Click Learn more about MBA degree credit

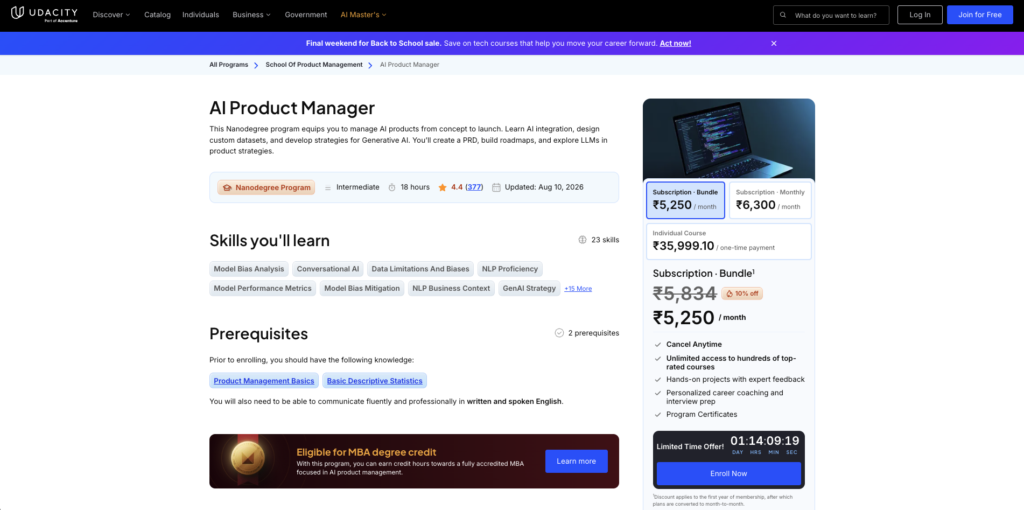pyautogui.click(x=576, y=461)
